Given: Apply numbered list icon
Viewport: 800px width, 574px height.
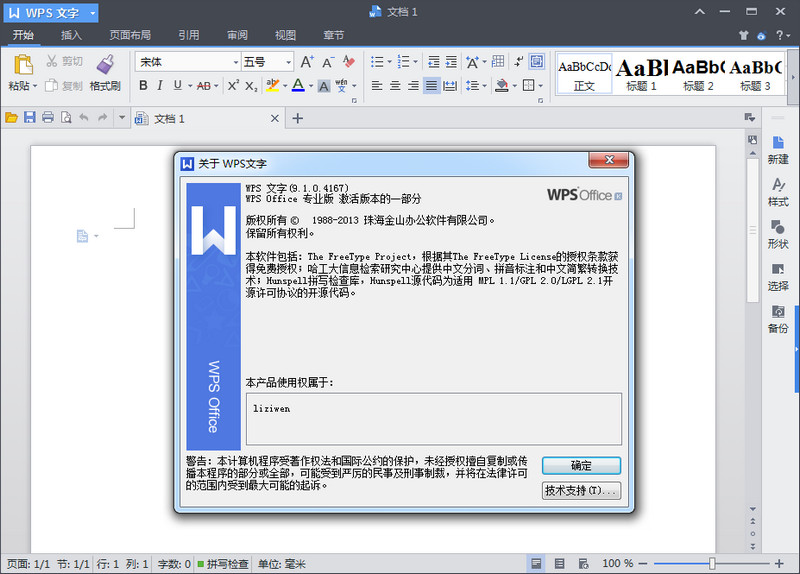Looking at the screenshot, I should (x=403, y=62).
